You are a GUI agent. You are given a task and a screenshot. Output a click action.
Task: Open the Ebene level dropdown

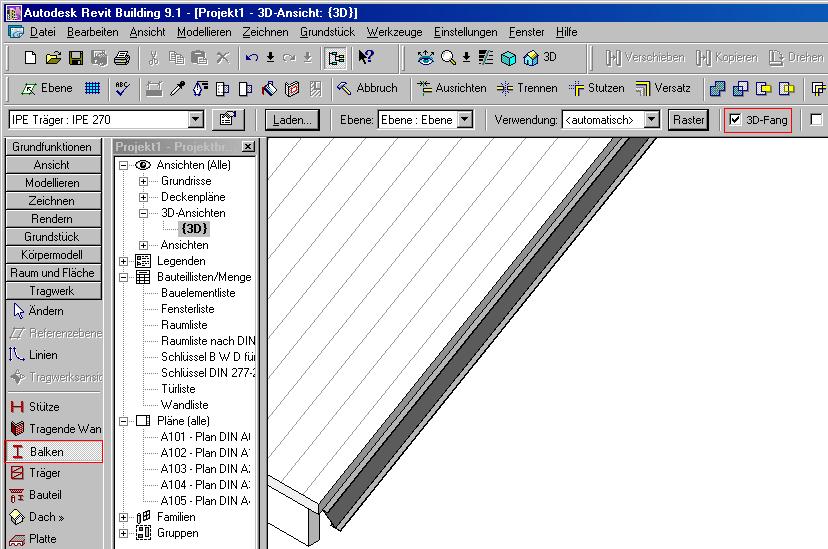[465, 120]
